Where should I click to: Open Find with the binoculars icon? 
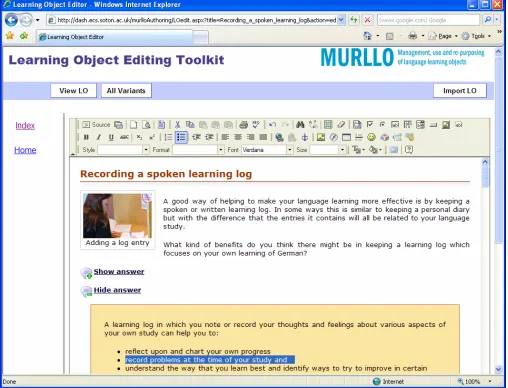click(300, 125)
